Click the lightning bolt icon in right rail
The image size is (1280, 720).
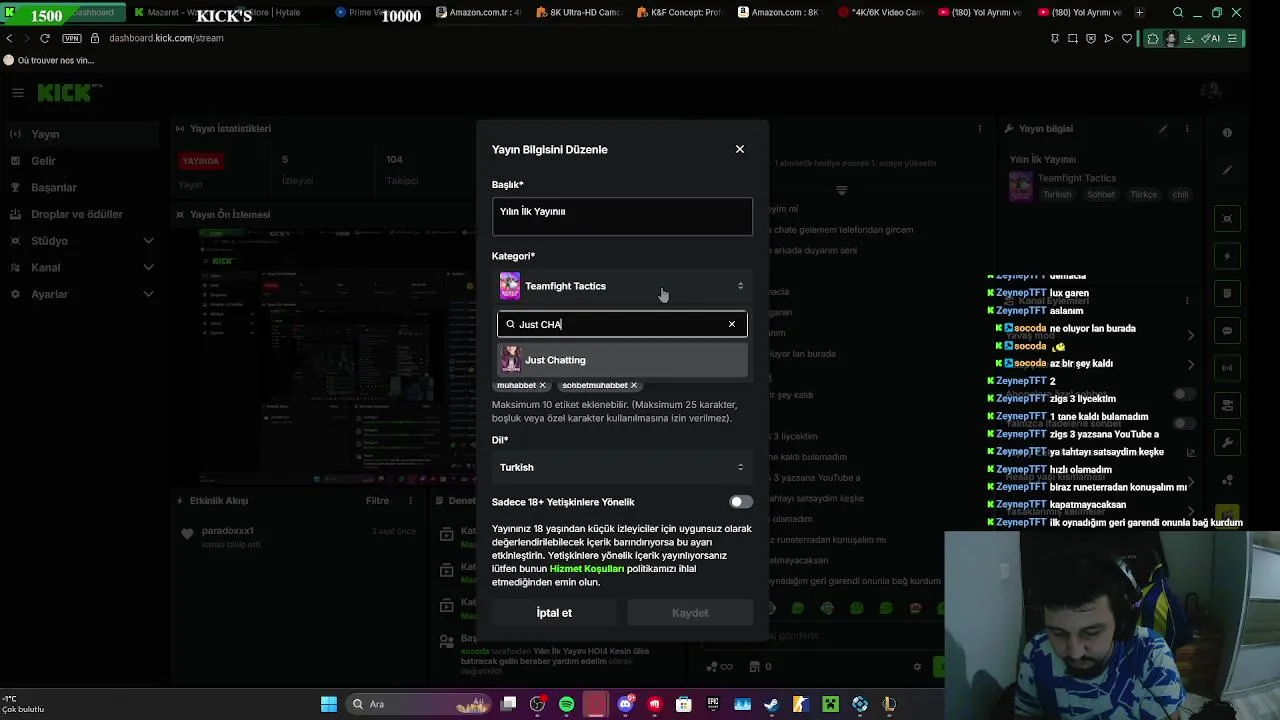tap(1227, 256)
